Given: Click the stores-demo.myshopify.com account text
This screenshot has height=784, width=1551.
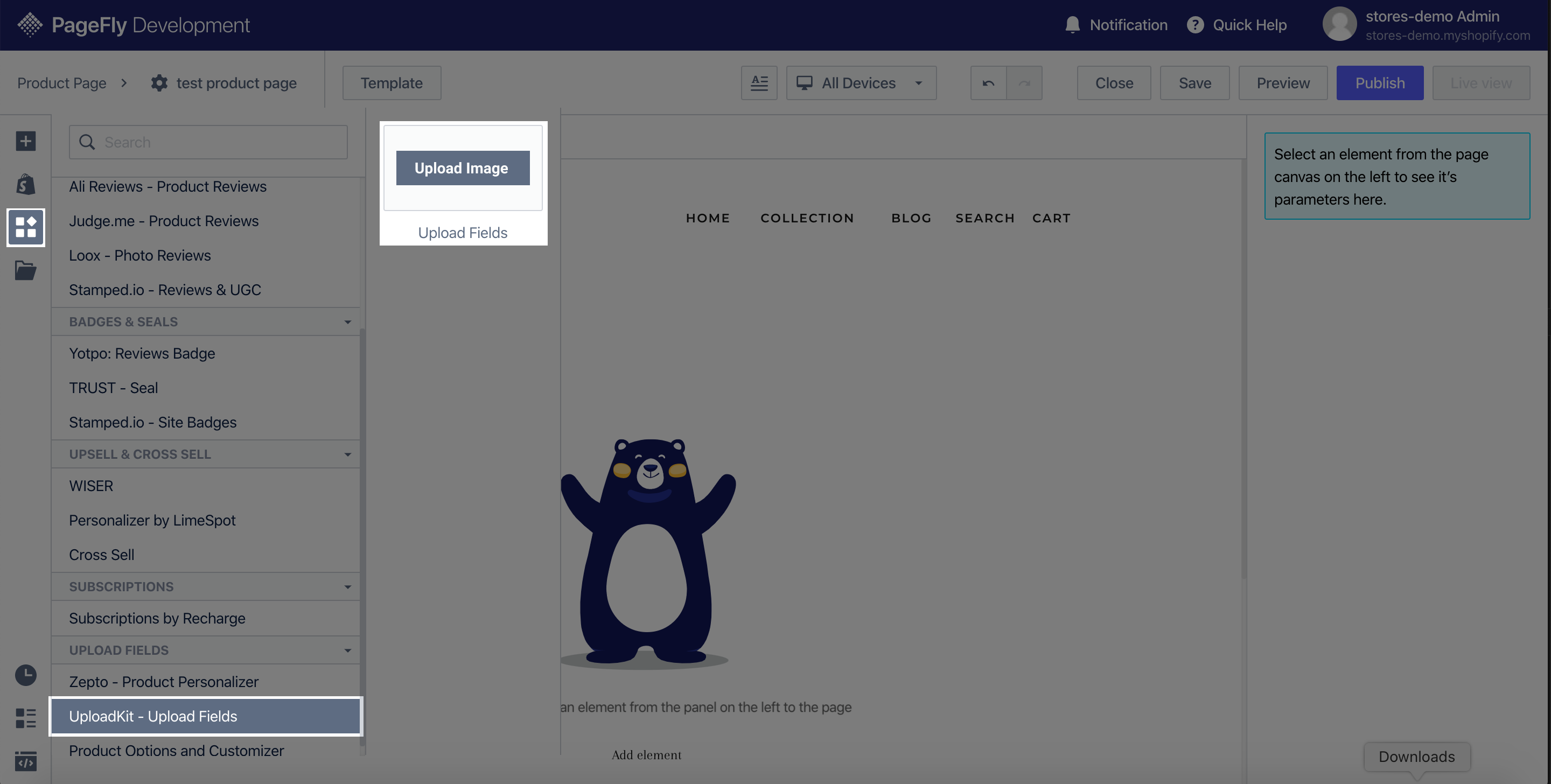Looking at the screenshot, I should 1448,36.
